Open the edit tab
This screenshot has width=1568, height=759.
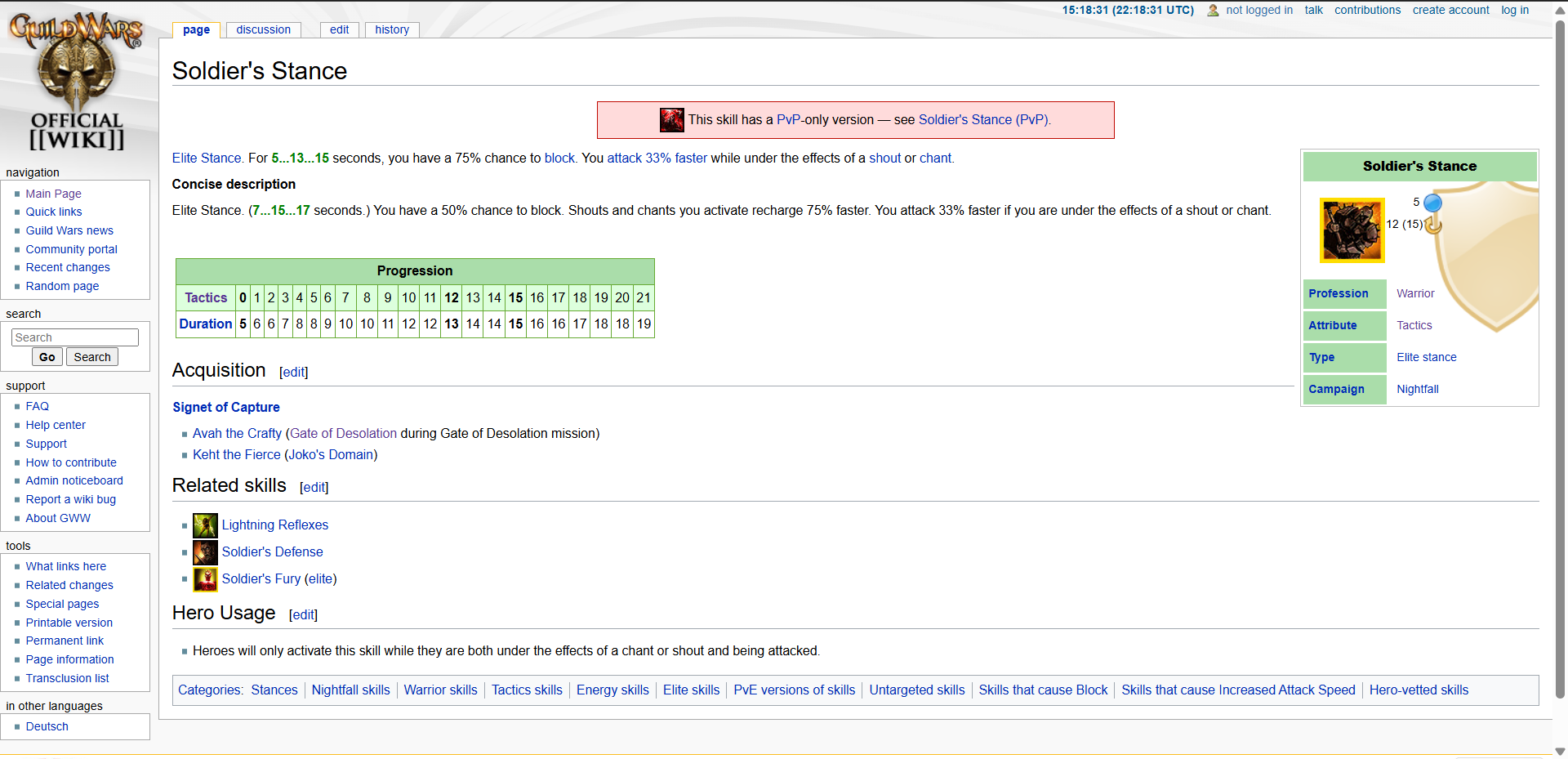(339, 29)
